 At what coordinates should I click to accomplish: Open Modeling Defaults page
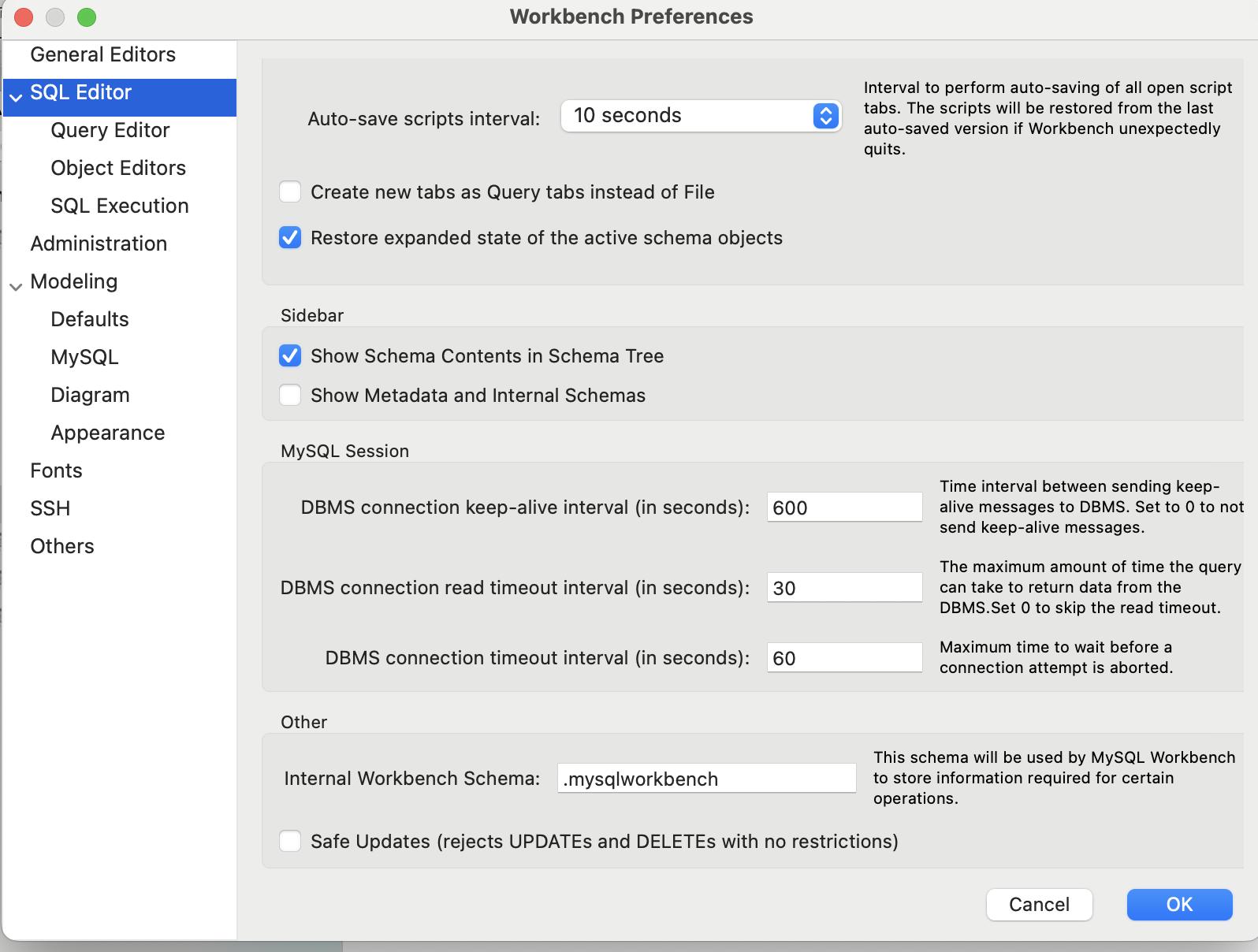click(x=90, y=319)
